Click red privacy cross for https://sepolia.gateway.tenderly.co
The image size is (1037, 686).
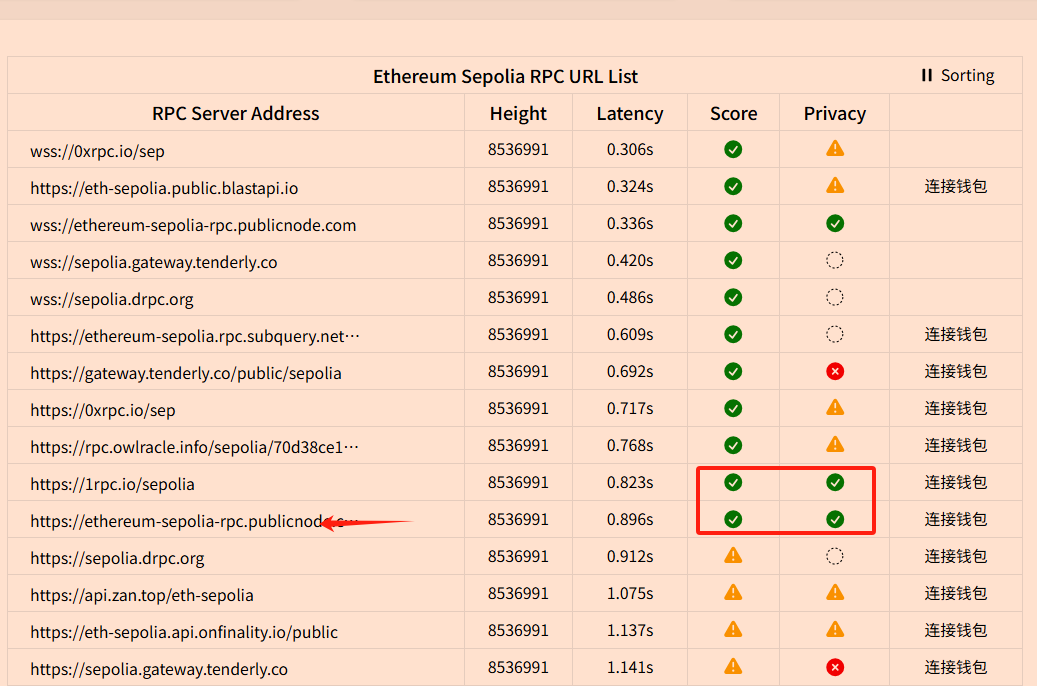(835, 668)
